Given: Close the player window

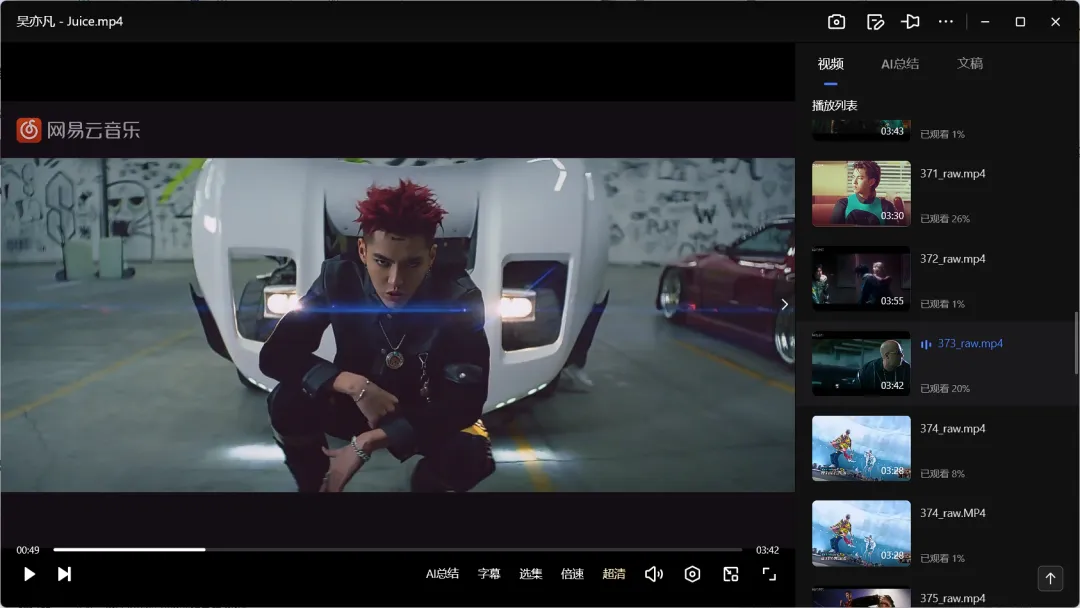Looking at the screenshot, I should click(1055, 22).
